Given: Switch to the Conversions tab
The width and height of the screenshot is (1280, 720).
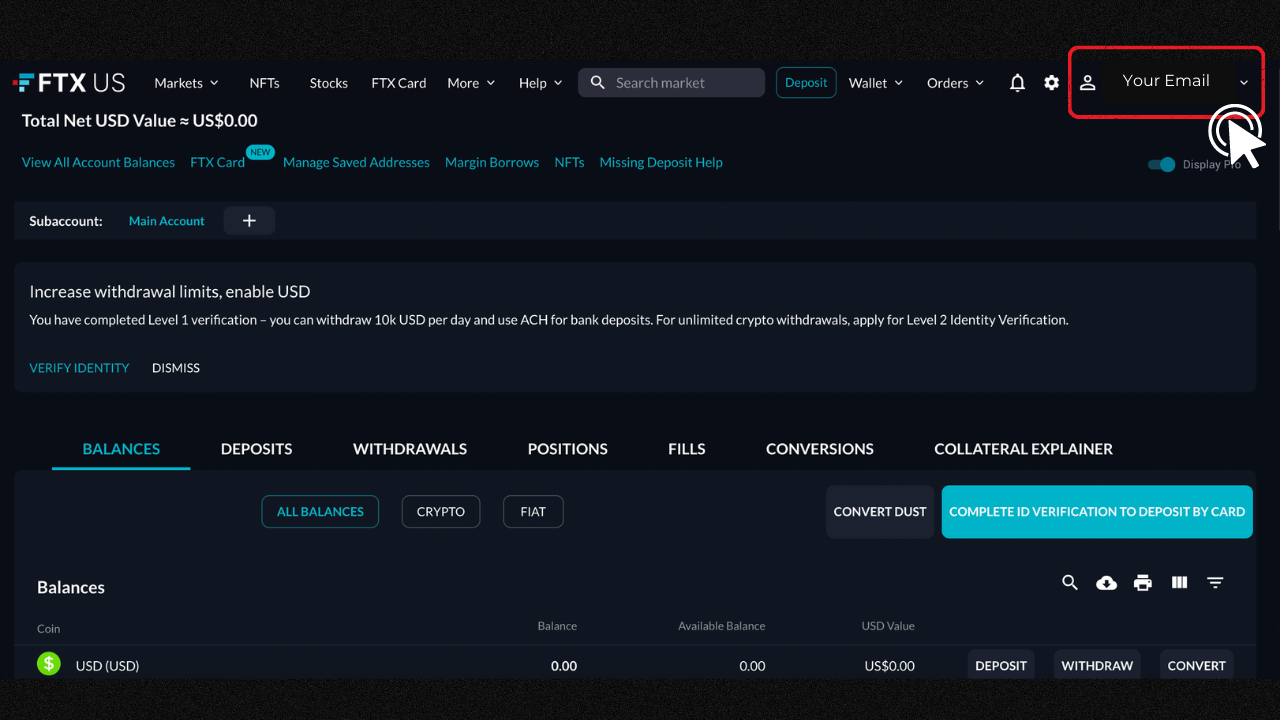Looking at the screenshot, I should point(820,449).
